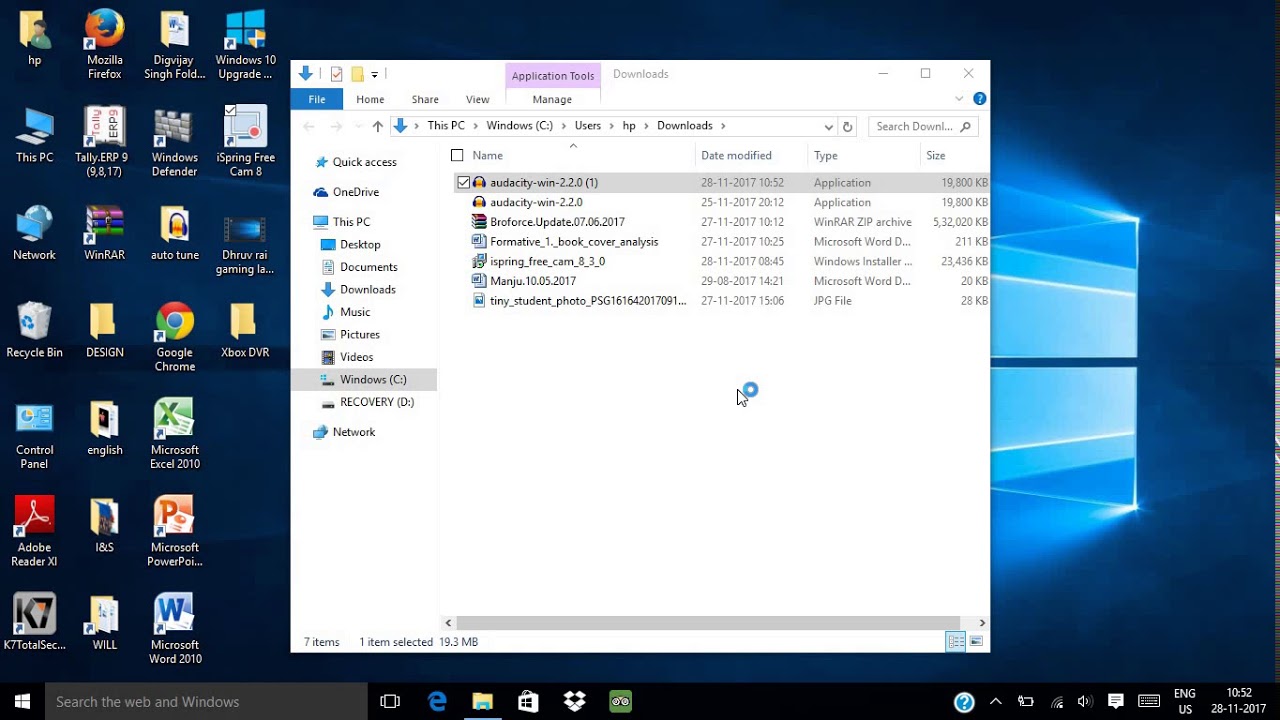The image size is (1280, 720).
Task: Customize Quick Access Toolbar dropdown
Action: [x=374, y=74]
